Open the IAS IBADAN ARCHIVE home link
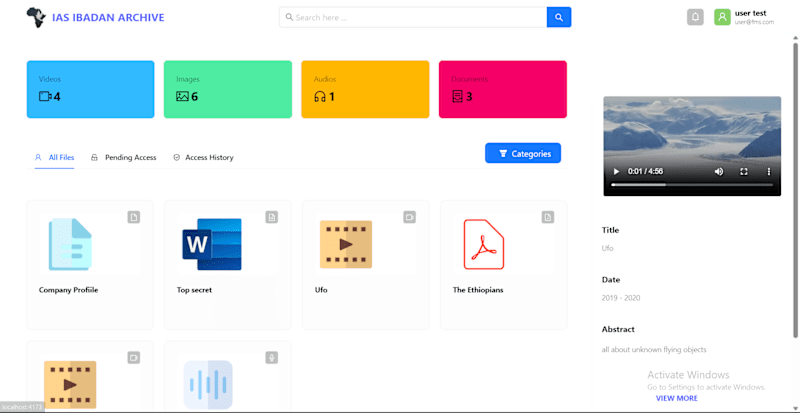This screenshot has height=413, width=800. pyautogui.click(x=108, y=18)
